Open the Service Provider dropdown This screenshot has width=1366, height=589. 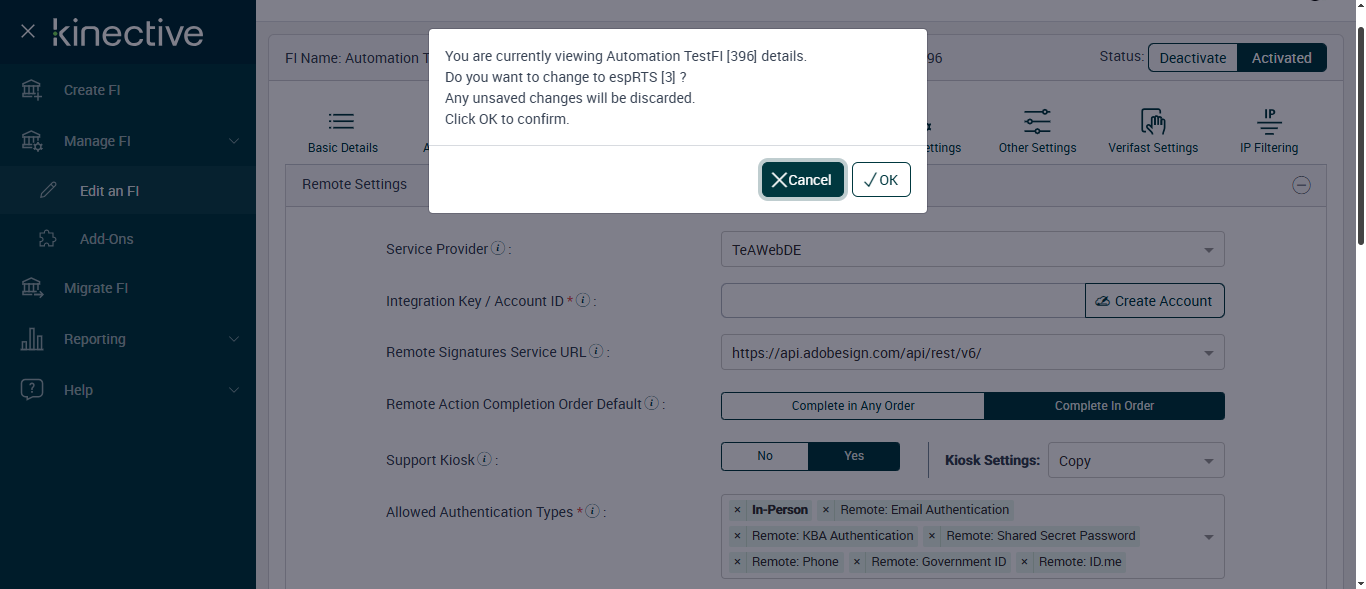(x=972, y=250)
